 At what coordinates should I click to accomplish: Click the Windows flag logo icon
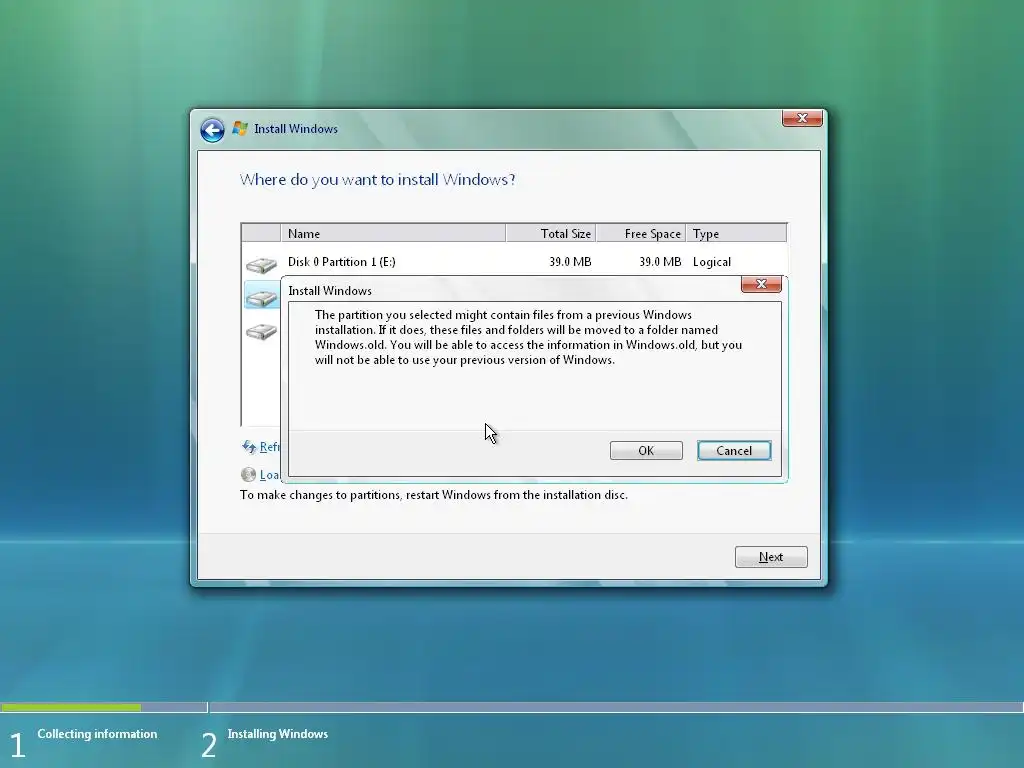click(x=240, y=129)
